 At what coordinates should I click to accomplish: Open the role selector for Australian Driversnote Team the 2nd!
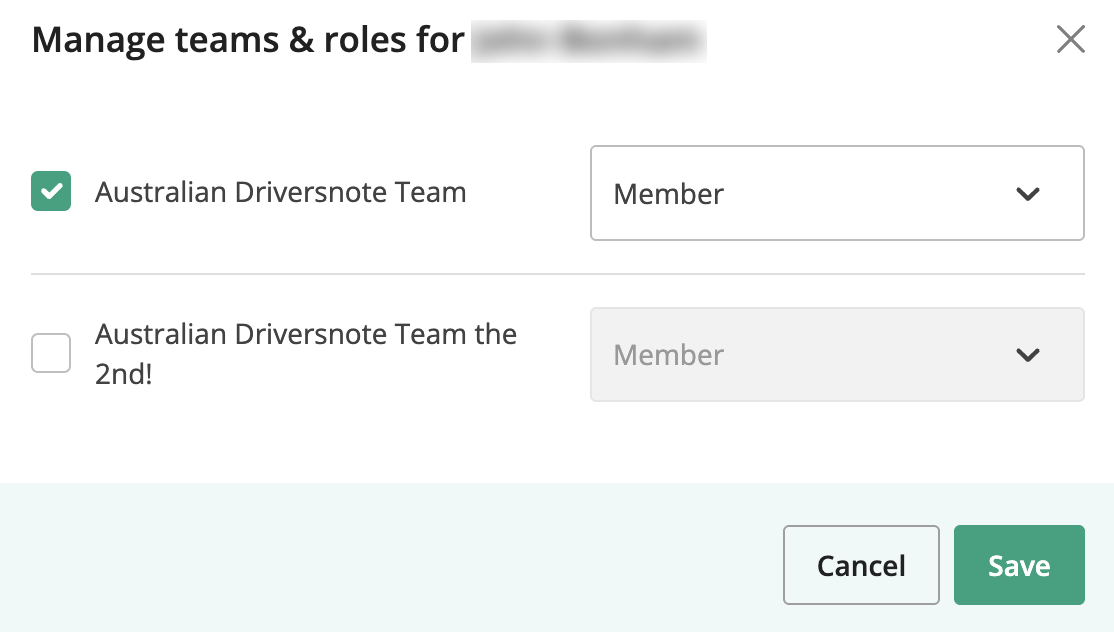pos(837,355)
